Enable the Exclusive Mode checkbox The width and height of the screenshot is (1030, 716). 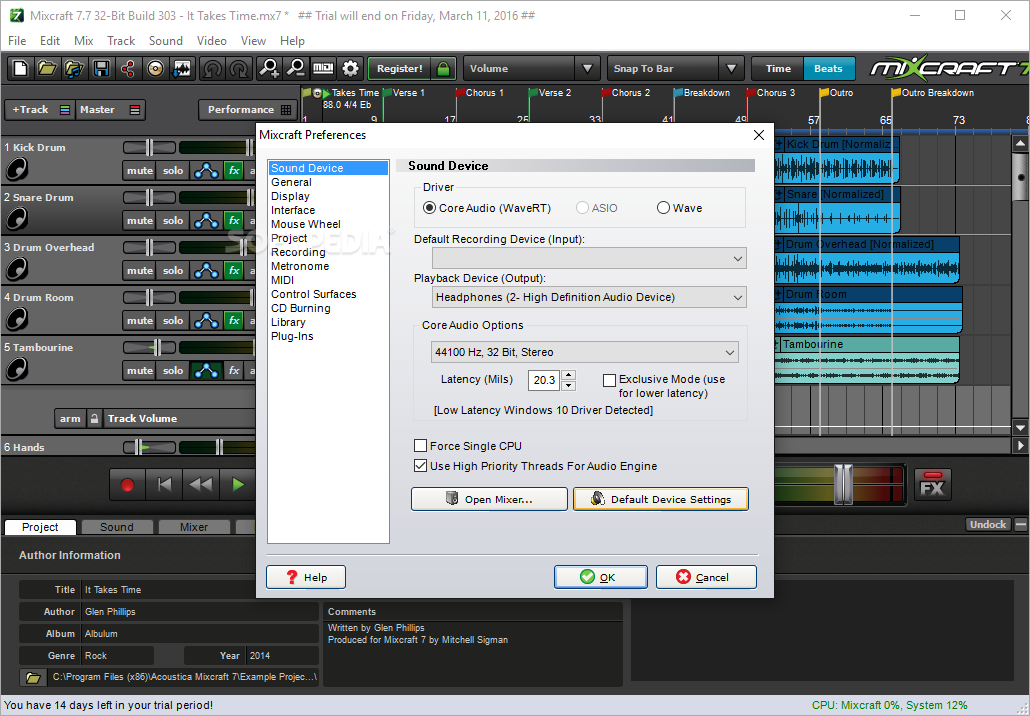pos(610,380)
